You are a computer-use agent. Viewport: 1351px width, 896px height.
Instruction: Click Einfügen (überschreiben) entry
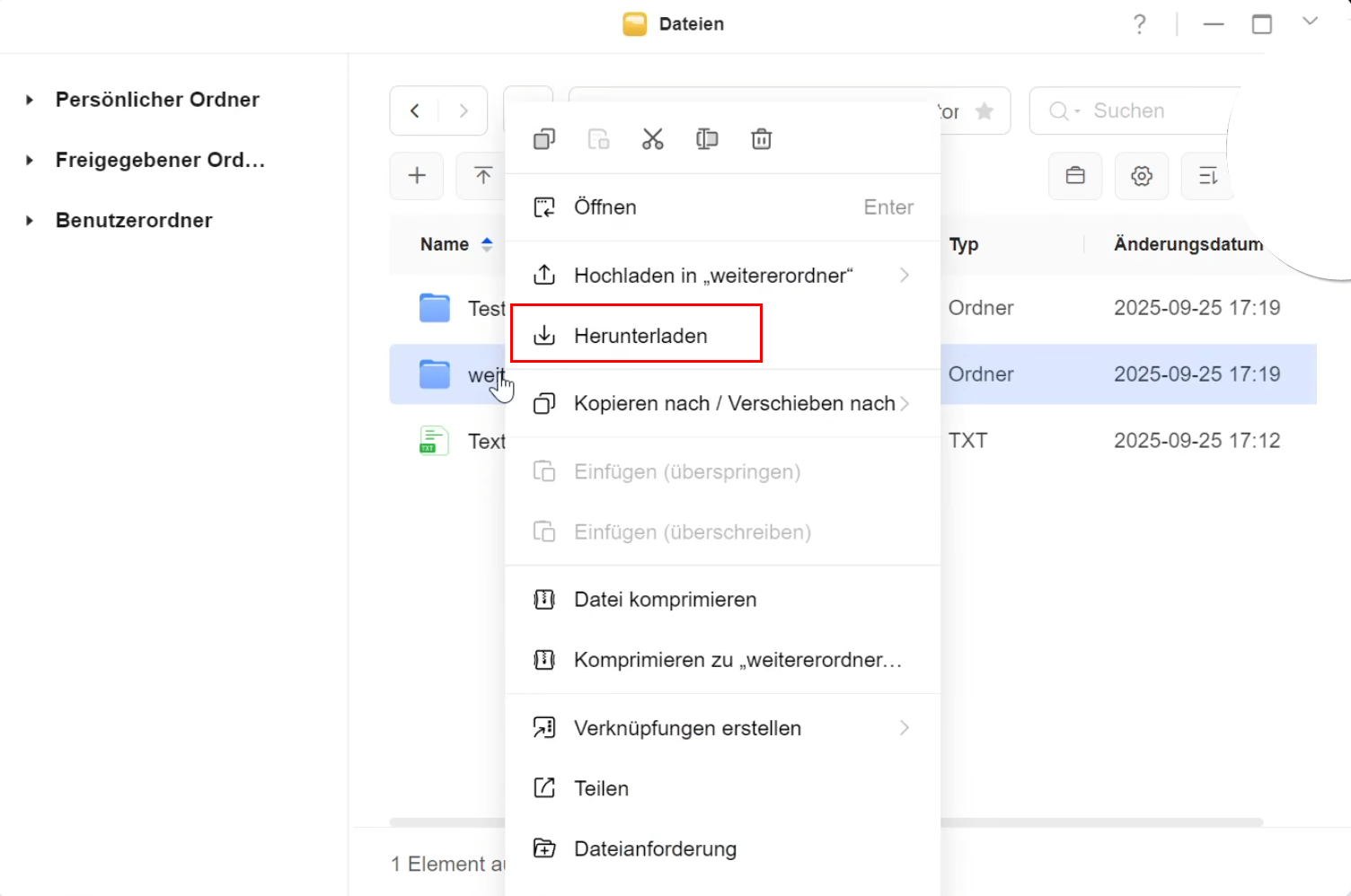[x=723, y=532]
